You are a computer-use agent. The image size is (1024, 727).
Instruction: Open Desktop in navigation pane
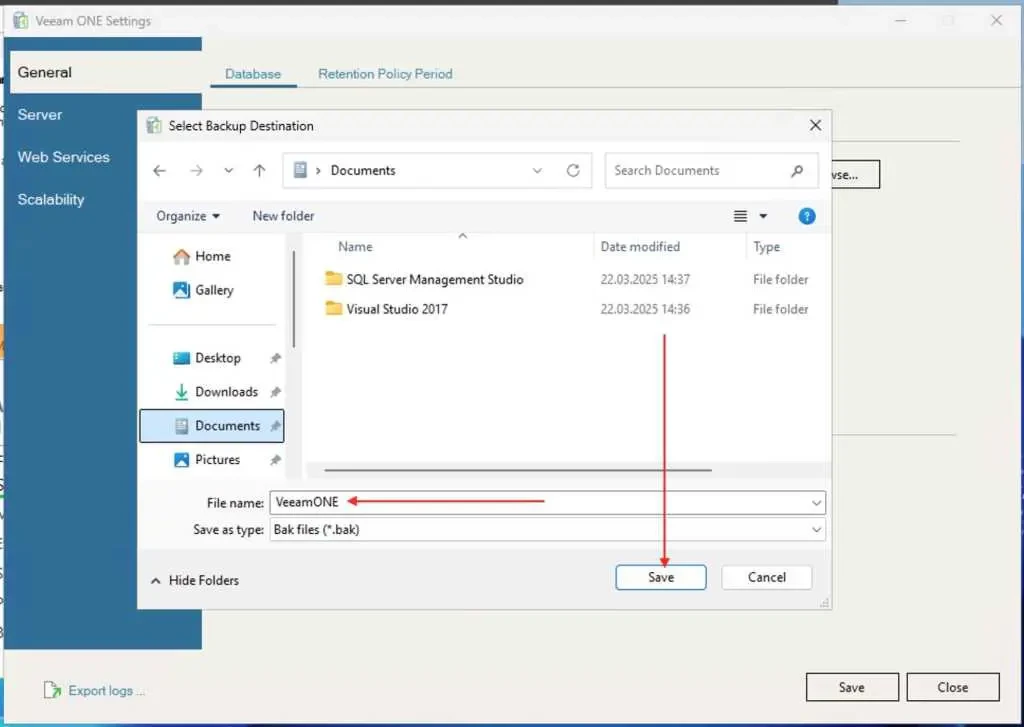click(x=217, y=358)
